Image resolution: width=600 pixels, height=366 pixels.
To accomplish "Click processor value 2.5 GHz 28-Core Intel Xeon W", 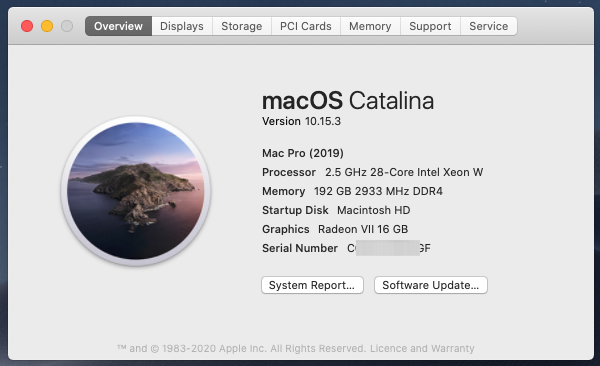I will [404, 172].
